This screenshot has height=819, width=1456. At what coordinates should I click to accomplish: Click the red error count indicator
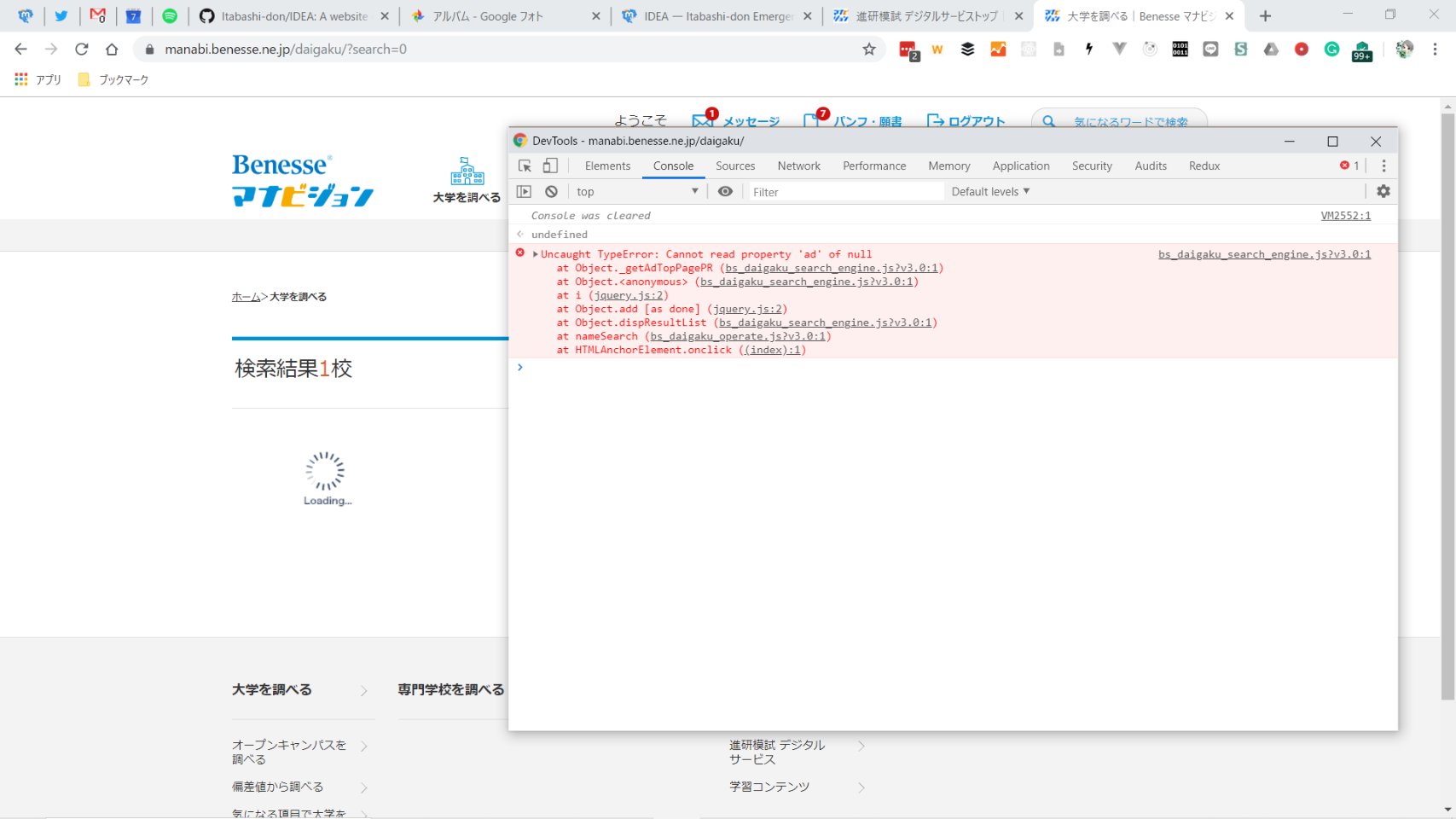[x=1349, y=166]
